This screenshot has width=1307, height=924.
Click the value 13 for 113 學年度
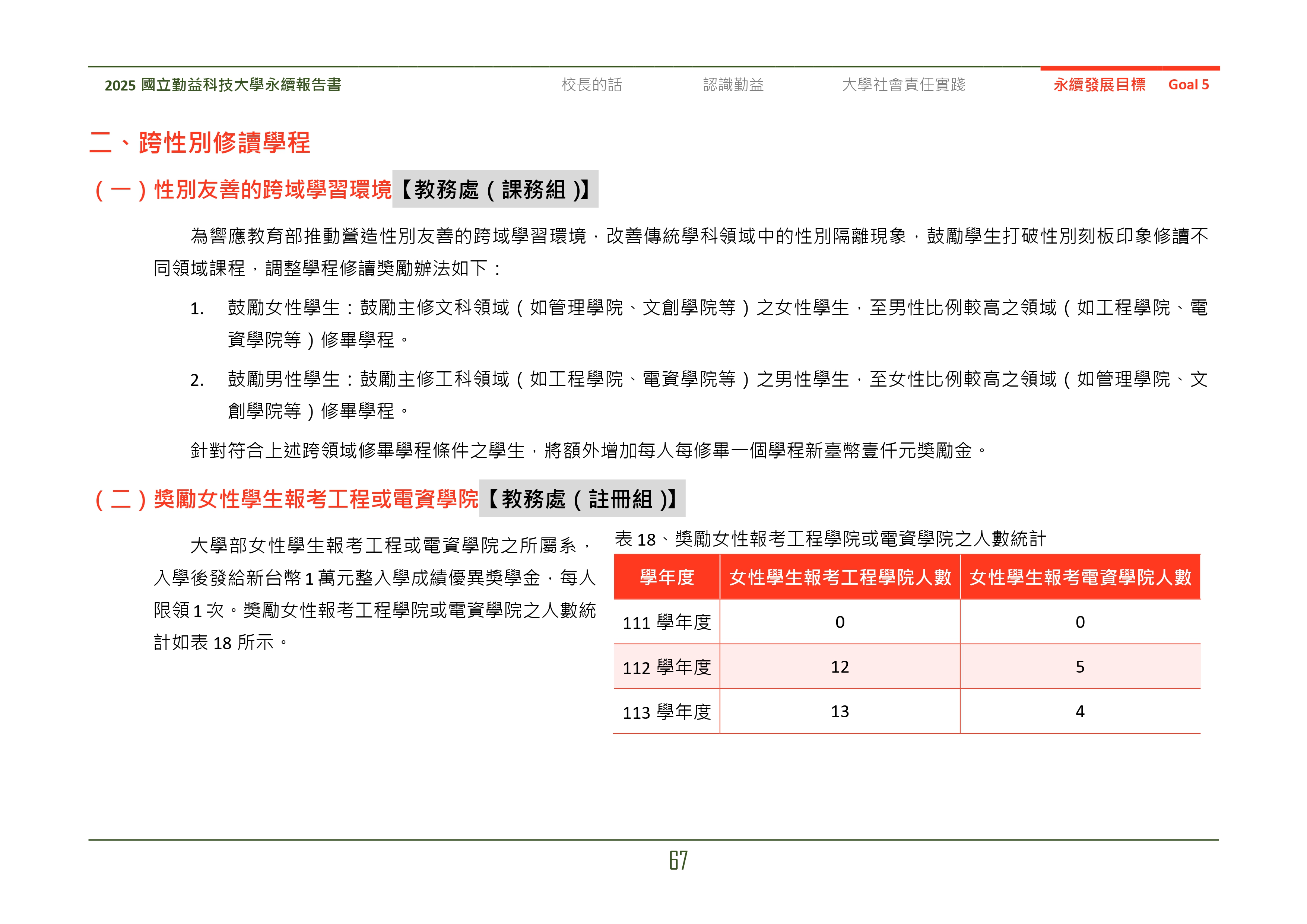(840, 712)
